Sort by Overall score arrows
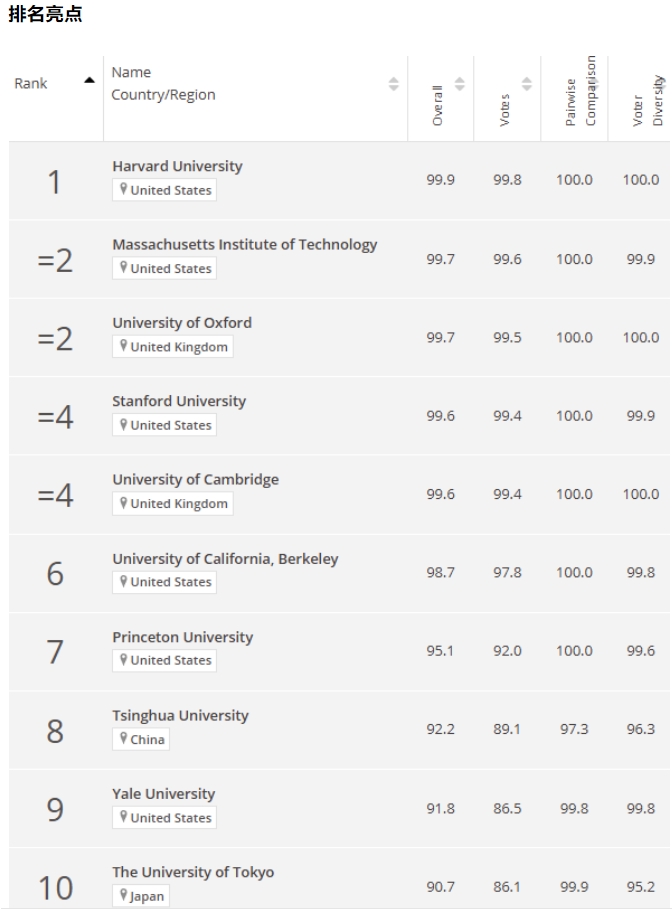The image size is (672, 910). pos(460,84)
